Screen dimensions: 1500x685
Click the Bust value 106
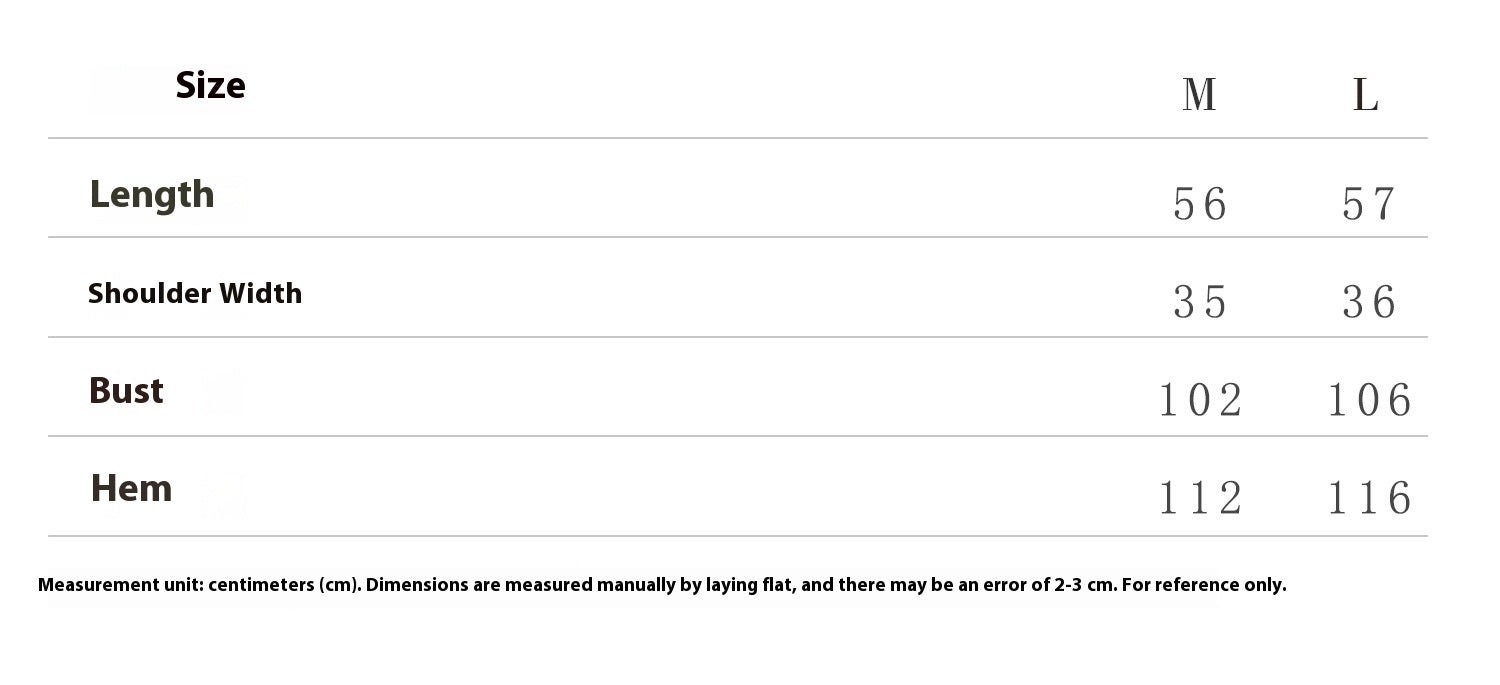pyautogui.click(x=1369, y=401)
